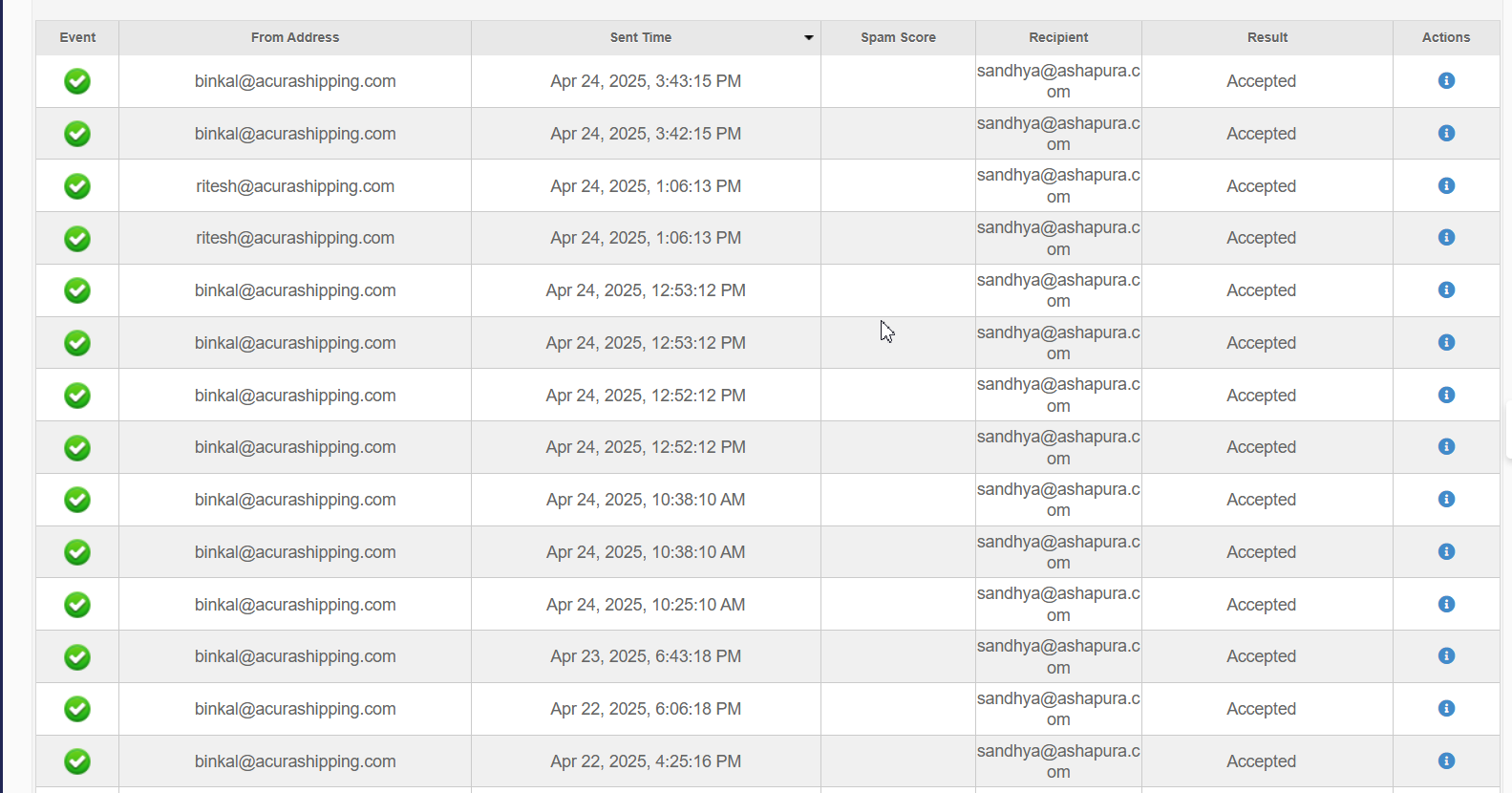This screenshot has width=1512, height=793.
Task: Toggle Sent Time sort arrow
Action: click(x=808, y=38)
